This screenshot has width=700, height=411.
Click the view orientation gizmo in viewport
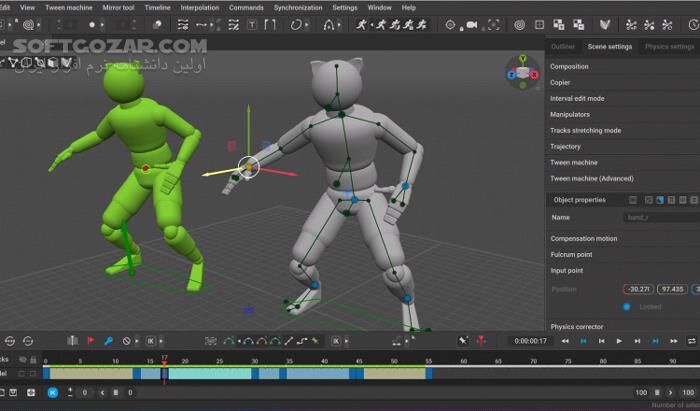(522, 70)
